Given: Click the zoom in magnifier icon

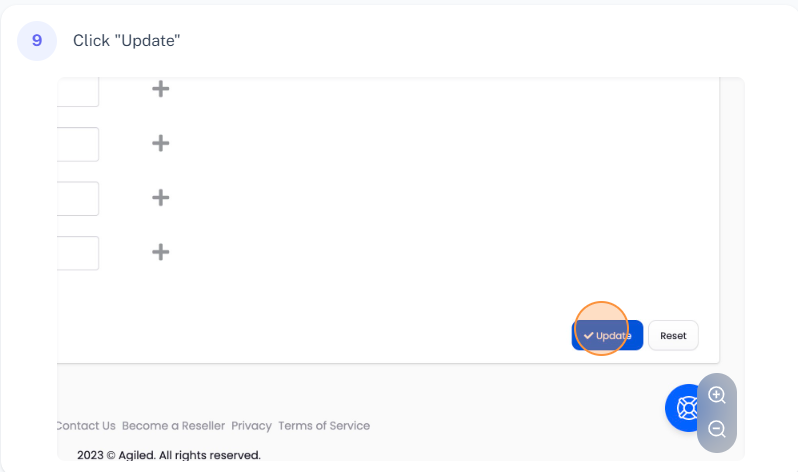Looking at the screenshot, I should tap(716, 395).
